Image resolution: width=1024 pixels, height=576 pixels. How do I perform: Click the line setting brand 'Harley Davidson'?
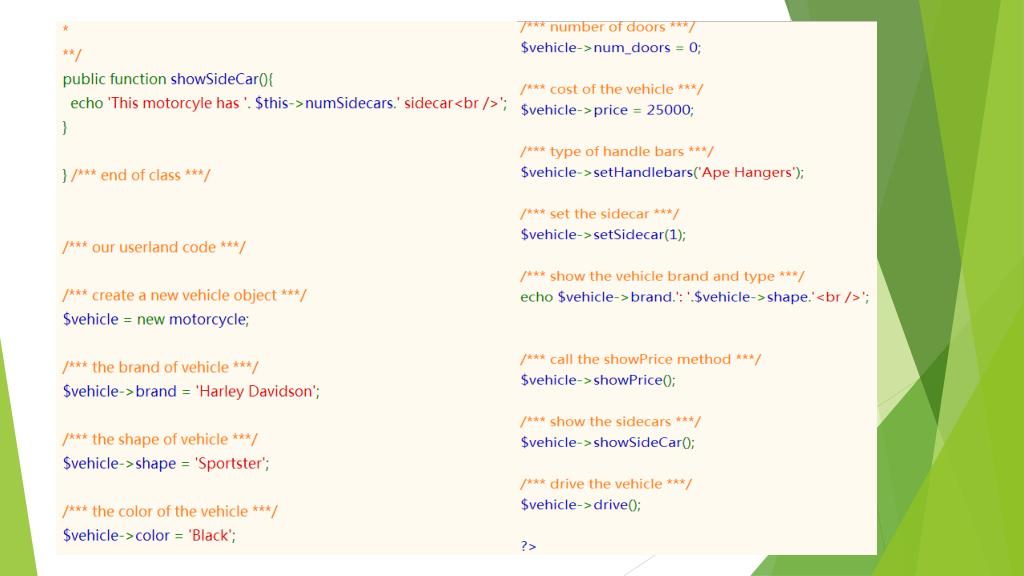coord(191,391)
